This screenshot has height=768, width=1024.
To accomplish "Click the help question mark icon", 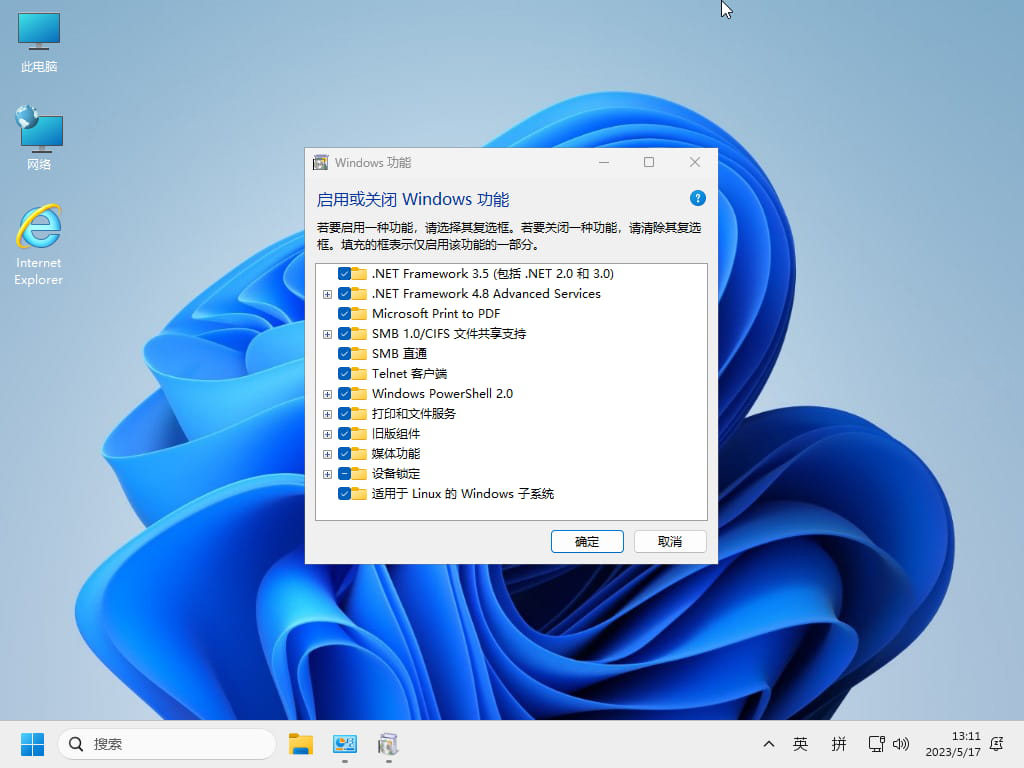I will (697, 198).
